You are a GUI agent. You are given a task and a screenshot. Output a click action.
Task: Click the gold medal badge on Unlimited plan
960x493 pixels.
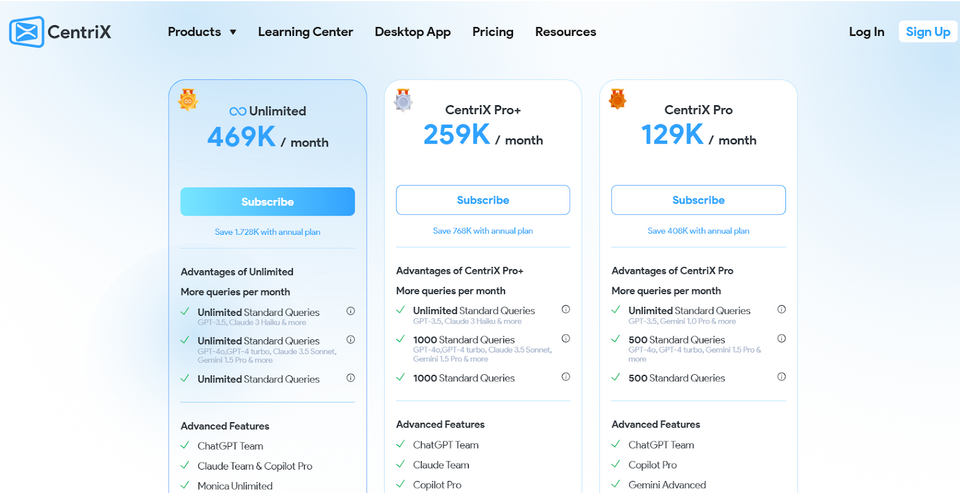(188, 100)
